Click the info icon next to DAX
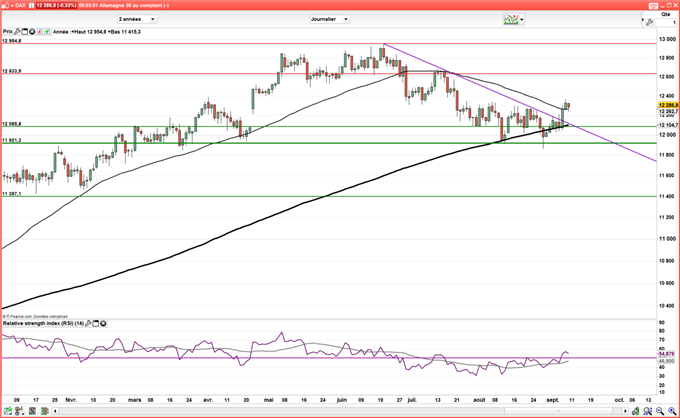This screenshot has height=418, width=680. [32, 6]
